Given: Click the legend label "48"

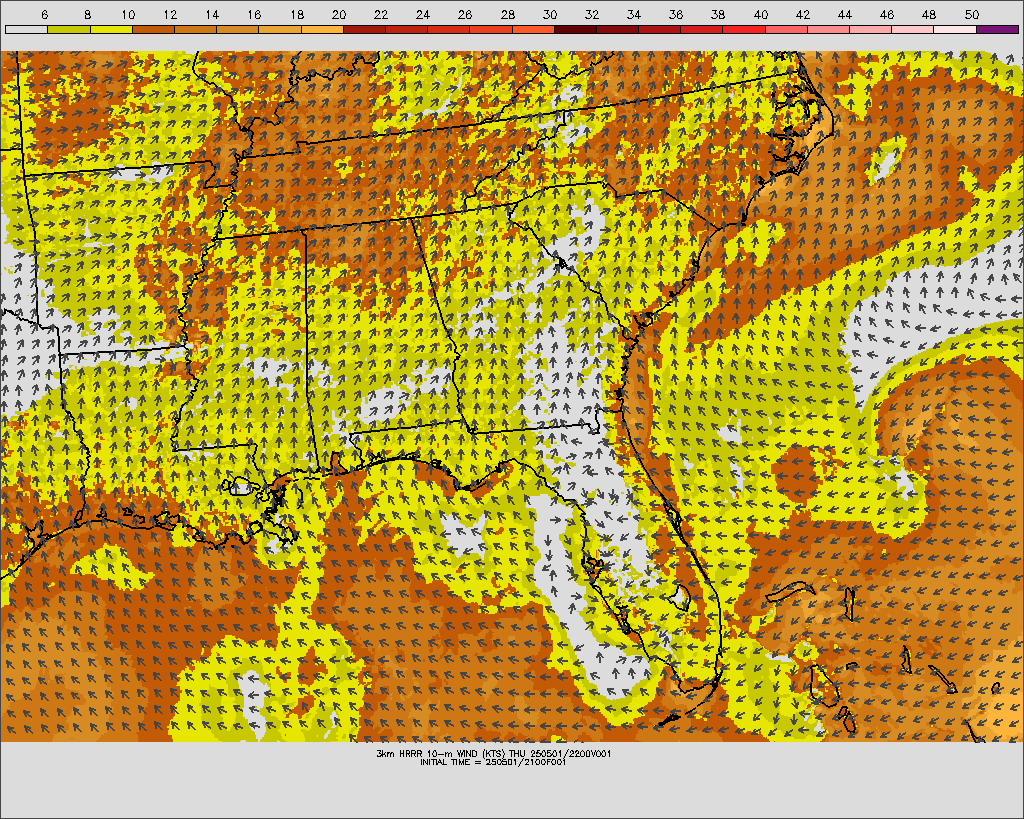Looking at the screenshot, I should point(929,14).
